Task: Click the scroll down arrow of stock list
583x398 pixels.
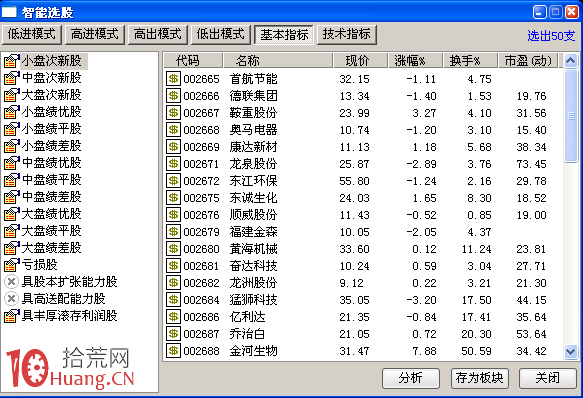Action: tap(571, 352)
